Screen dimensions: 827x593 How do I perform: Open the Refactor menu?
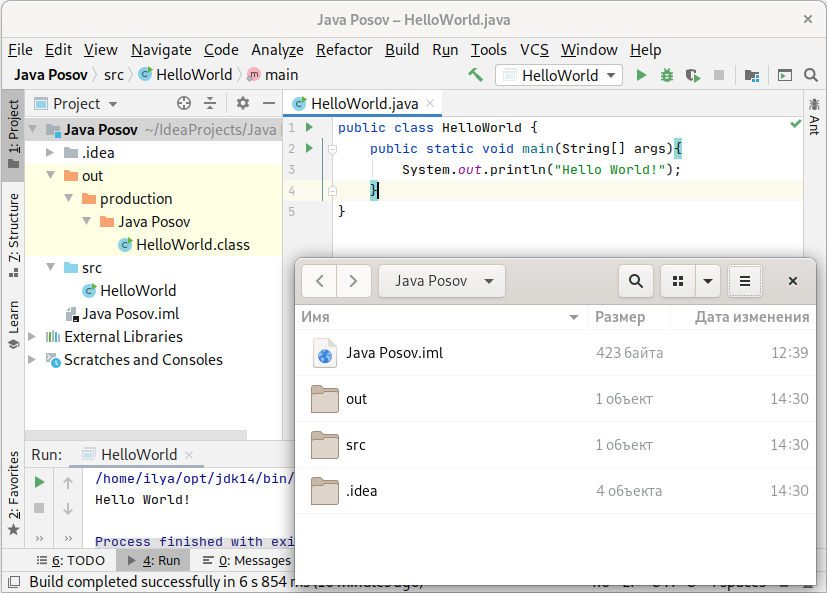pos(344,49)
